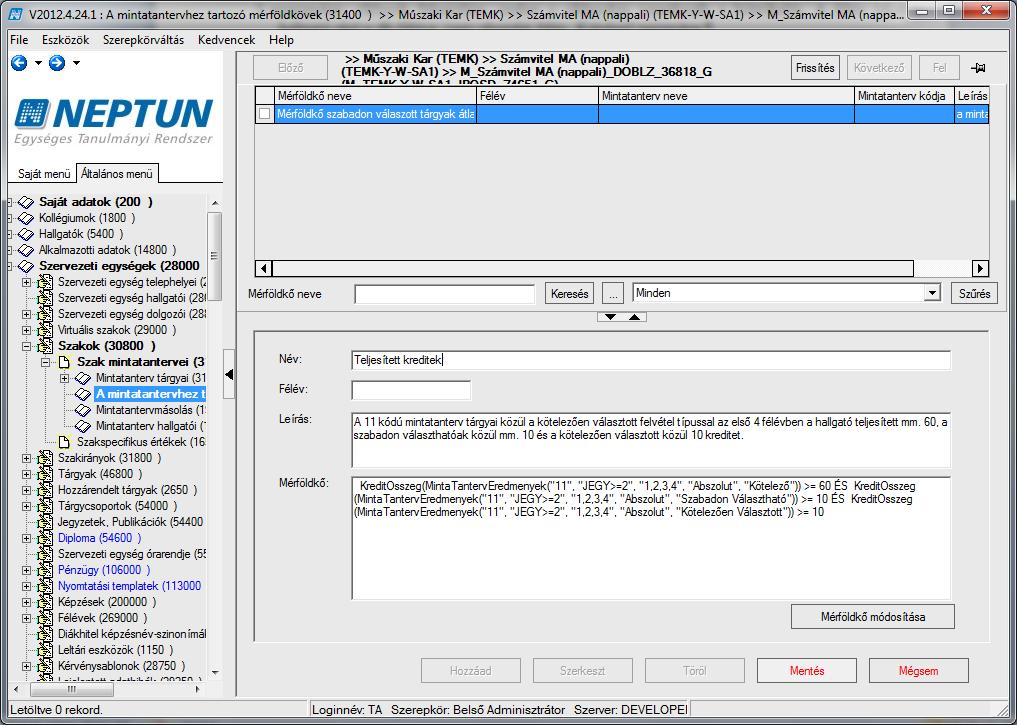Click the Szak mintatantervei document icon

[64, 362]
